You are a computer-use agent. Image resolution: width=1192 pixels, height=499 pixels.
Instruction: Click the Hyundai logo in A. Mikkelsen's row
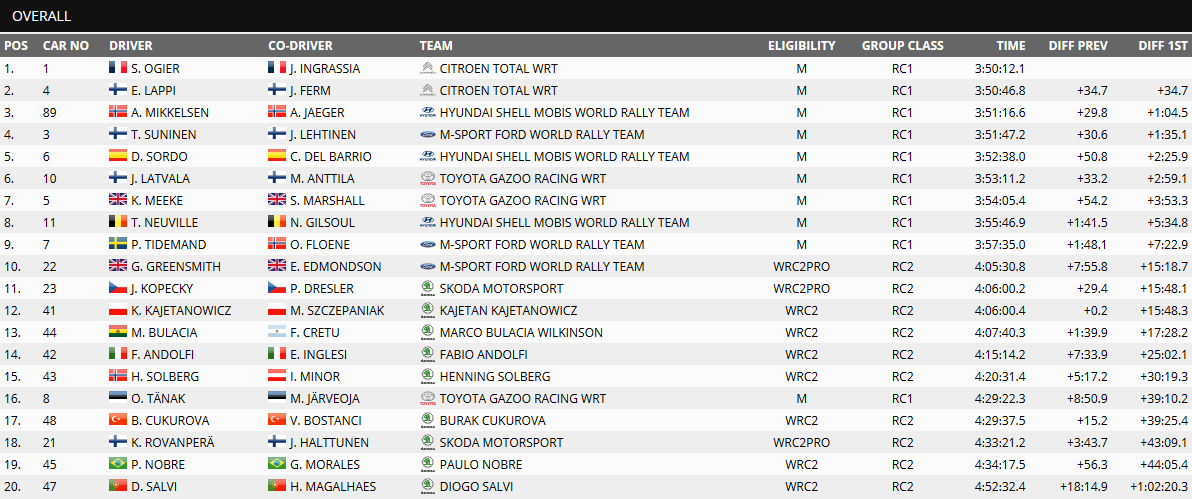click(427, 113)
